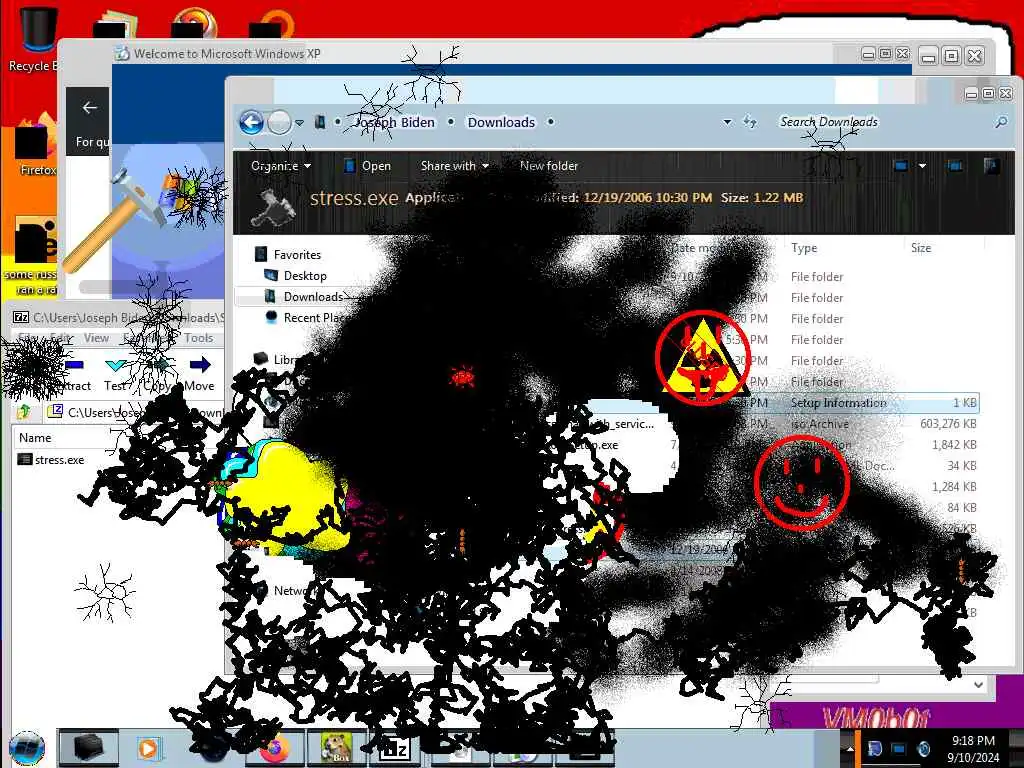The width and height of the screenshot is (1024, 768).
Task: Expand the view options arrow
Action: point(922,166)
